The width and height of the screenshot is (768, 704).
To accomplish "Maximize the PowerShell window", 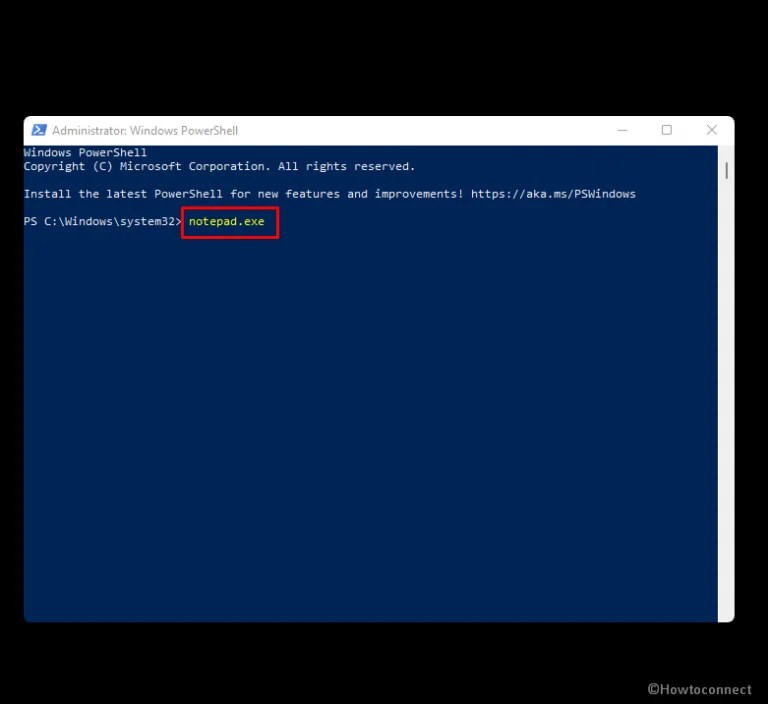I will coord(666,130).
